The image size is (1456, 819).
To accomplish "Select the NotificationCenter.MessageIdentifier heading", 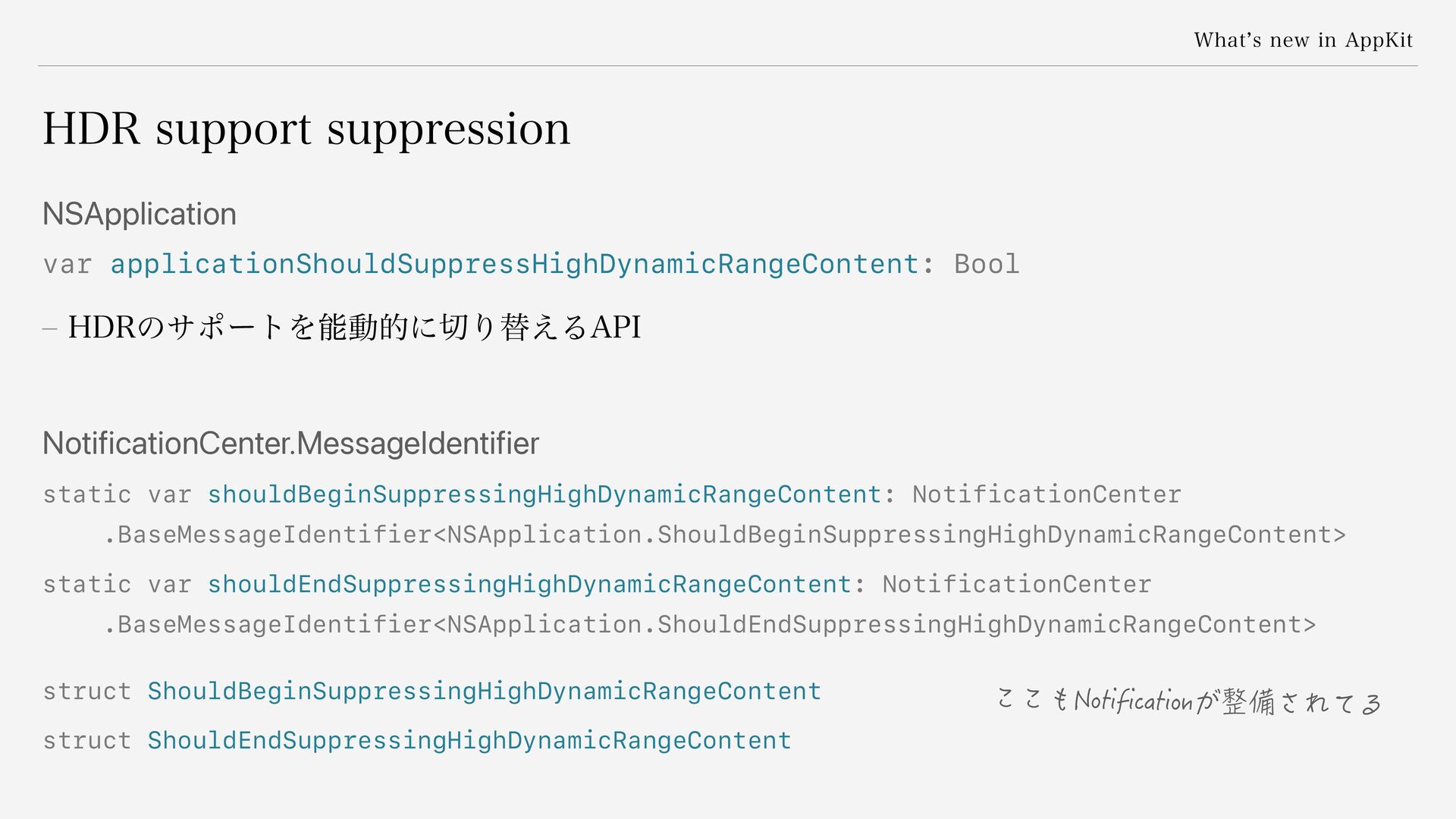I will (290, 444).
